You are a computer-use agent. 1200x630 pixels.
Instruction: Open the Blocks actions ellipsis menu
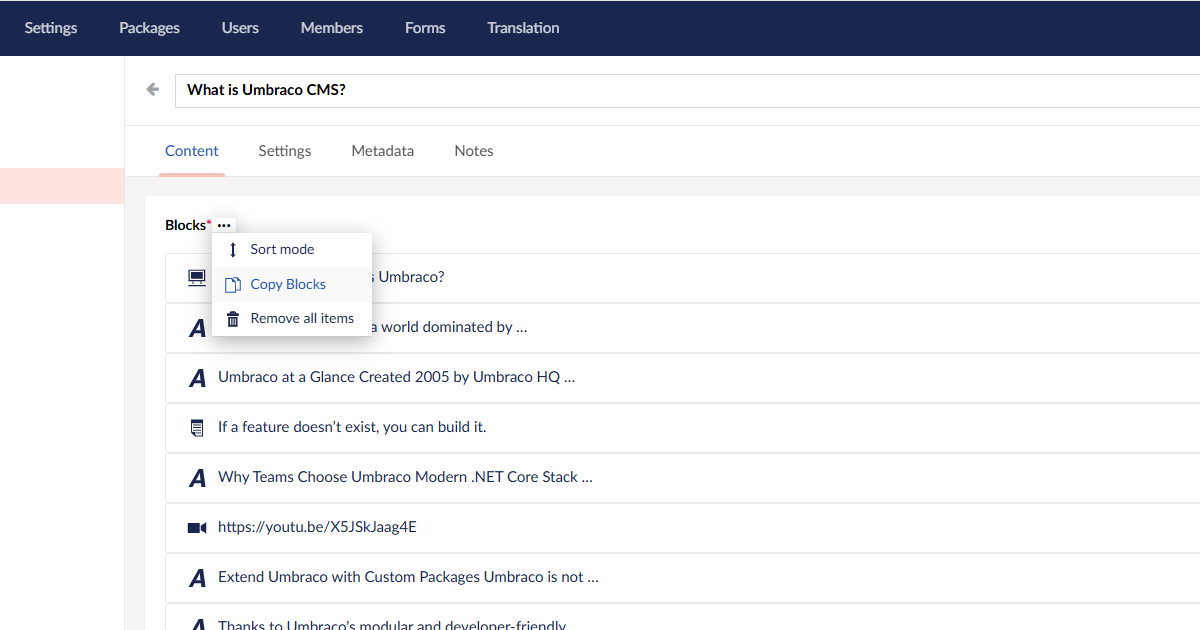[x=224, y=224]
